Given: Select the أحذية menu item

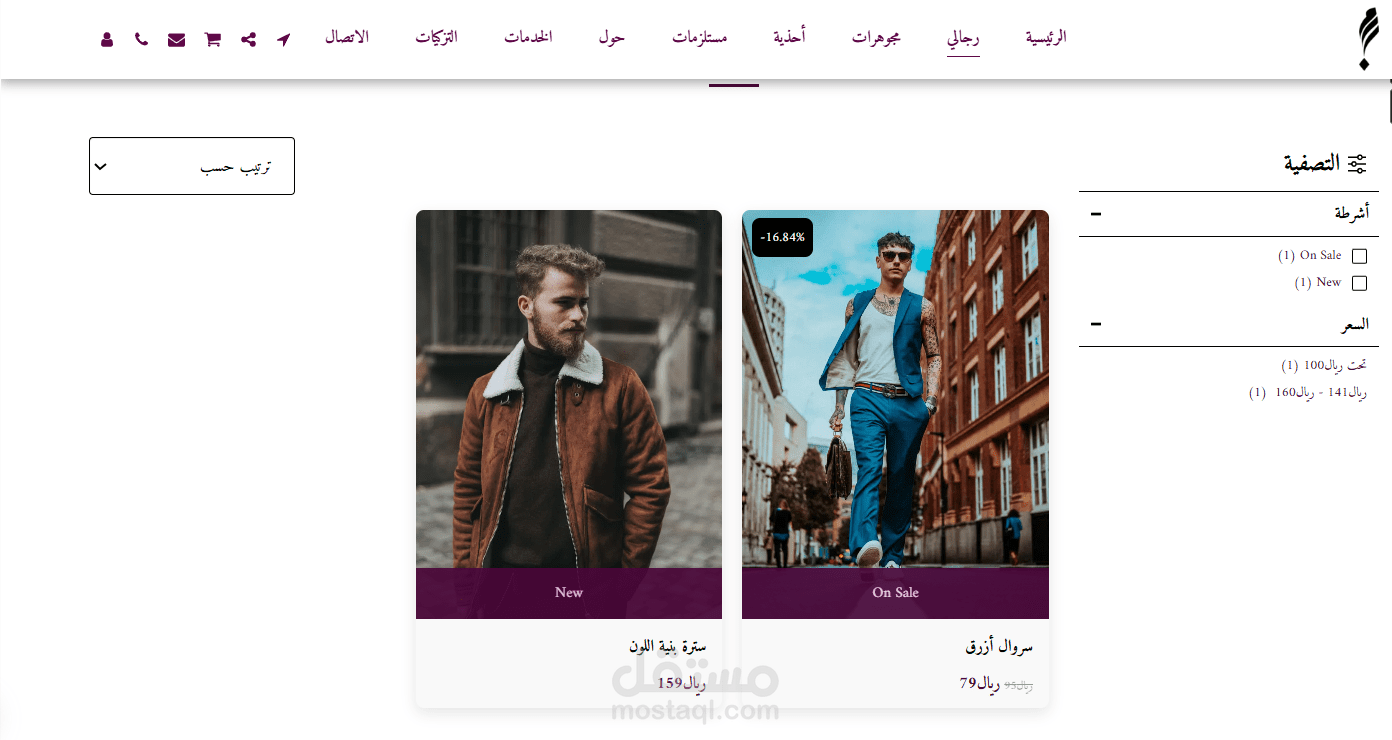Looking at the screenshot, I should click(789, 37).
